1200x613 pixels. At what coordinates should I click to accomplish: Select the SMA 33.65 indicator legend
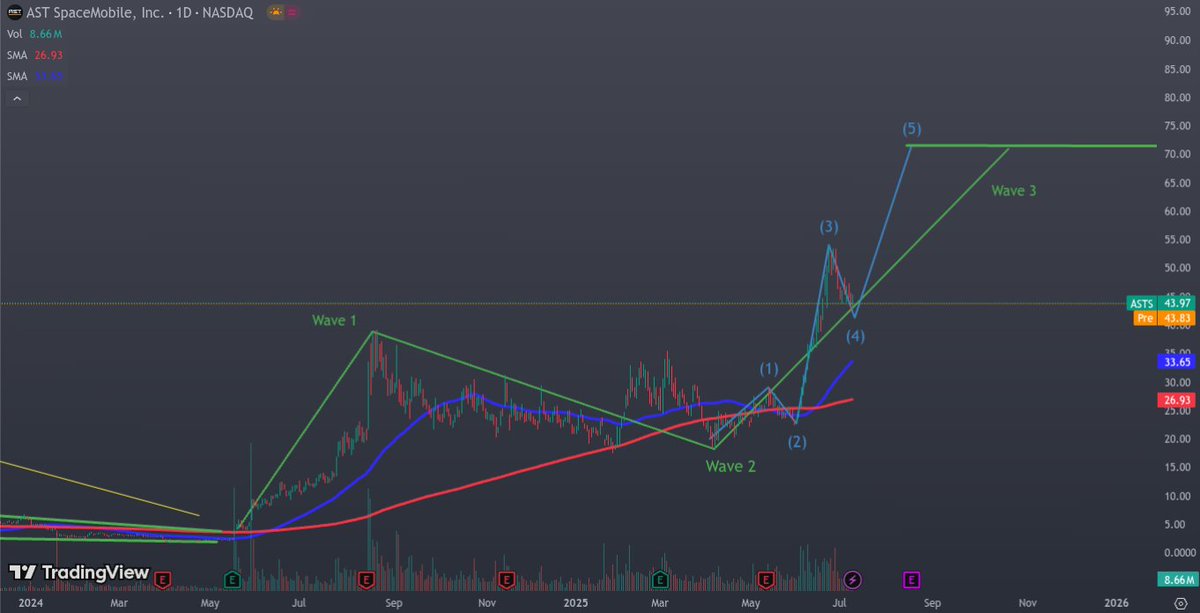(x=35, y=76)
